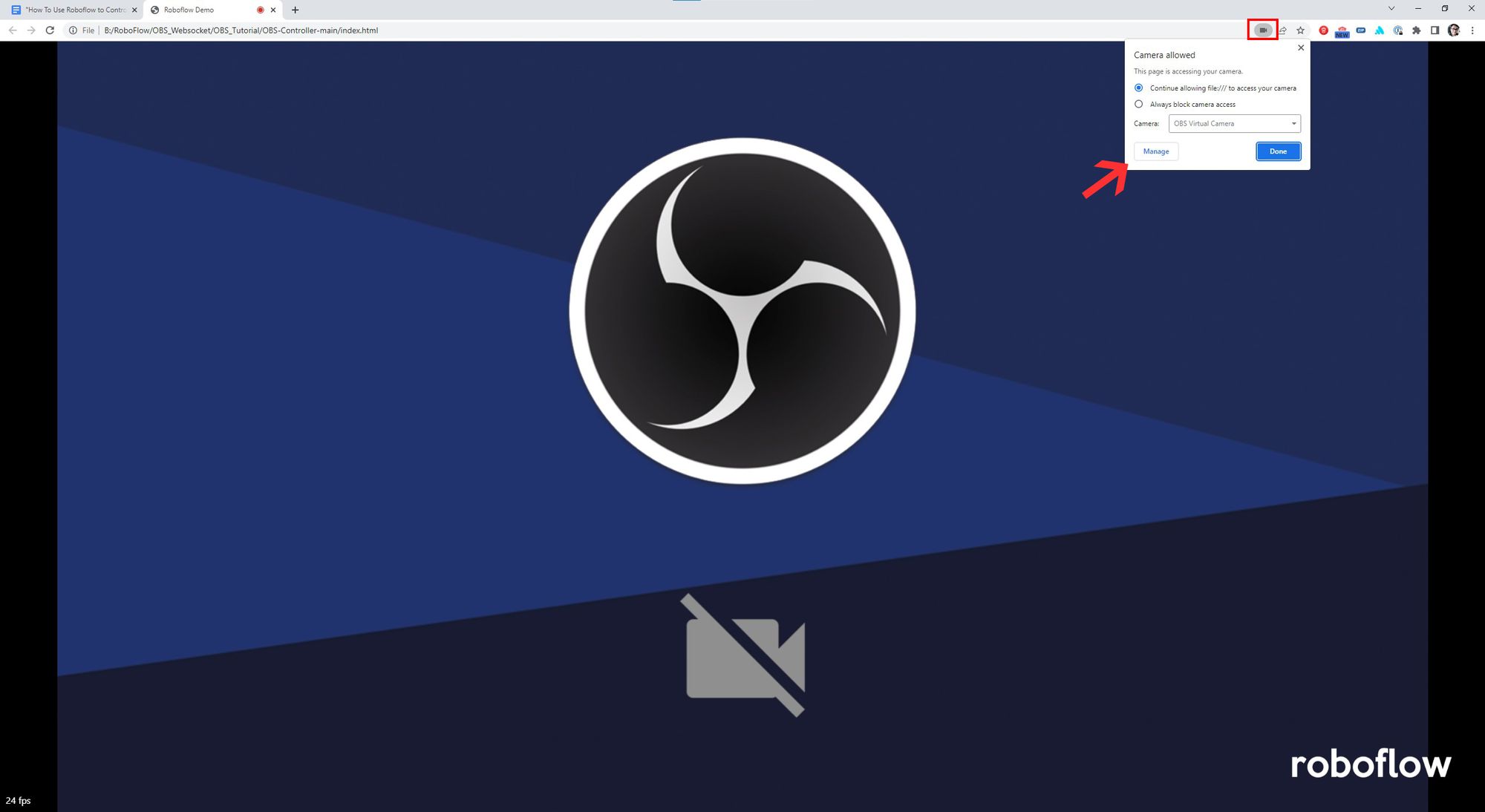Open the Chrome three-dot menu
Image resolution: width=1485 pixels, height=812 pixels.
1472,30
